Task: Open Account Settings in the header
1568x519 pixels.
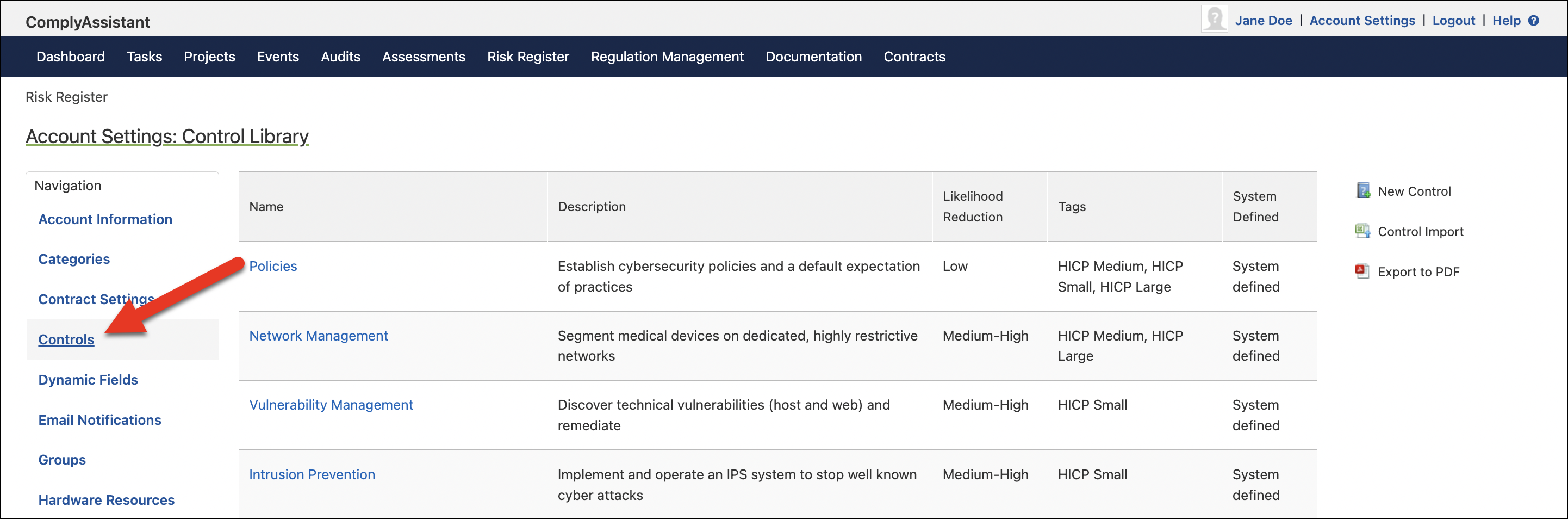Action: pos(1362,21)
